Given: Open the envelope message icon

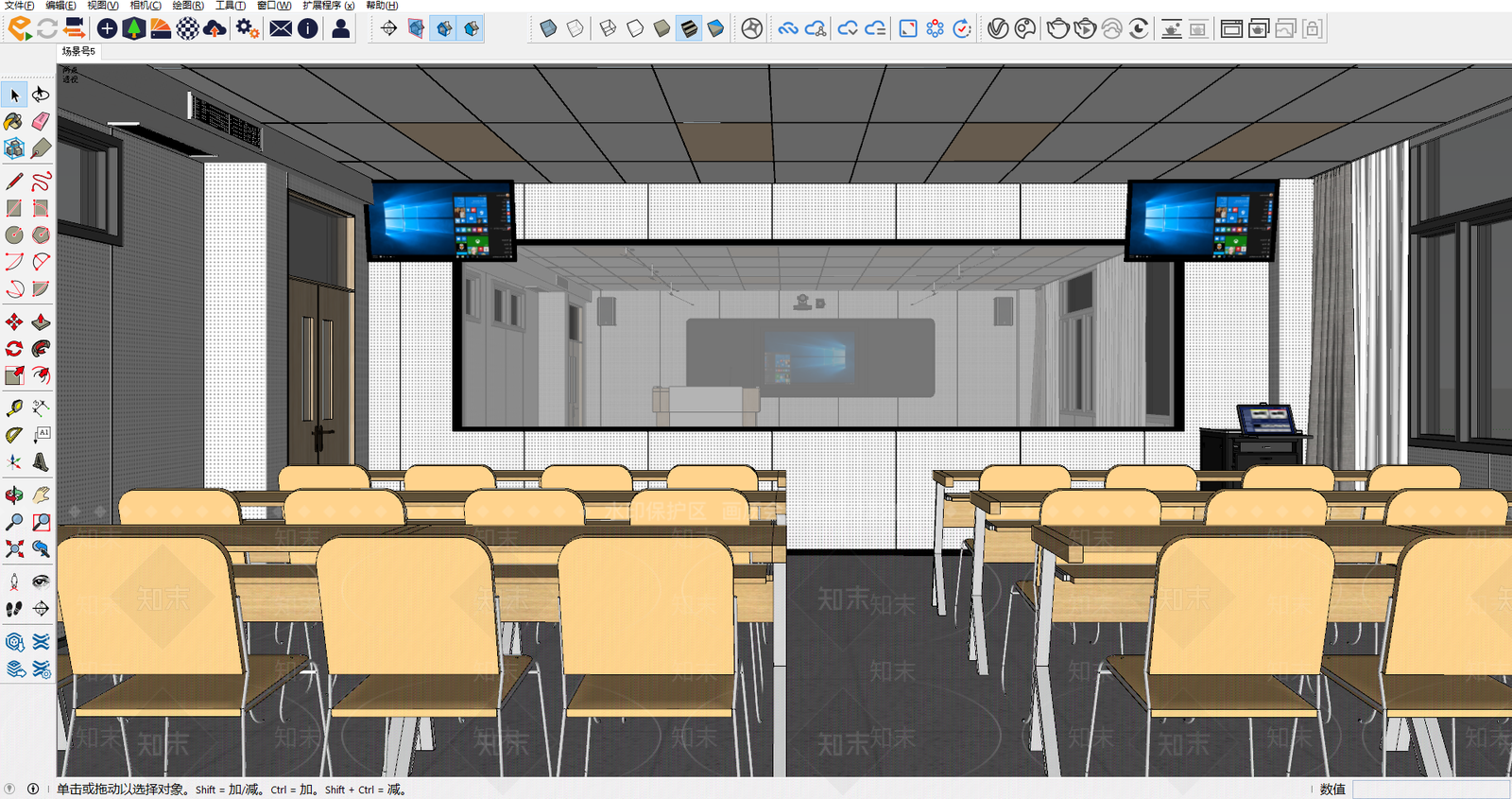Looking at the screenshot, I should (x=281, y=28).
